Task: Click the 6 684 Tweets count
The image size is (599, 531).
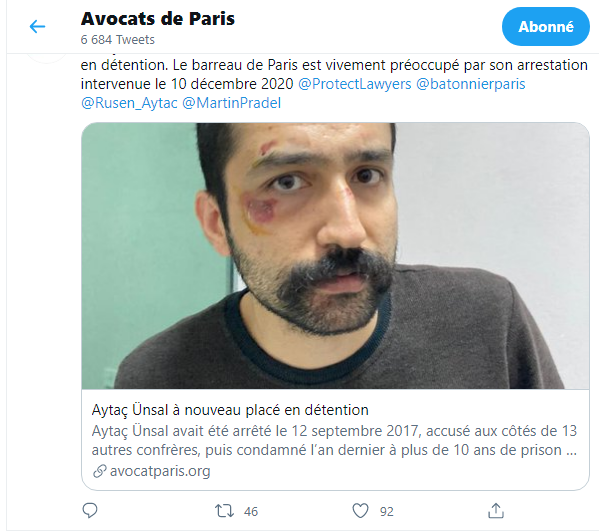Action: click(118, 40)
